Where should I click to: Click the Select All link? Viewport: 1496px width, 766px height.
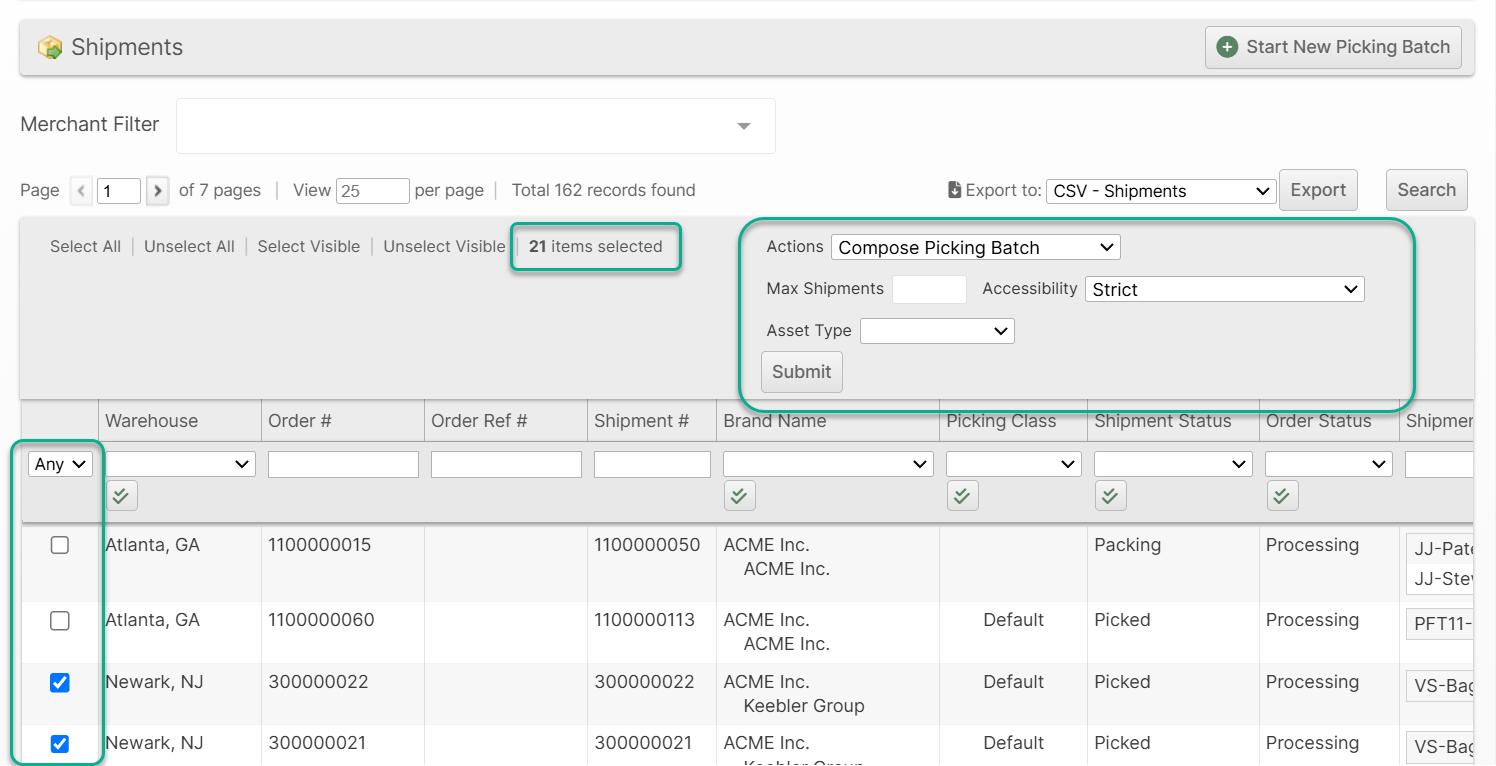(85, 247)
